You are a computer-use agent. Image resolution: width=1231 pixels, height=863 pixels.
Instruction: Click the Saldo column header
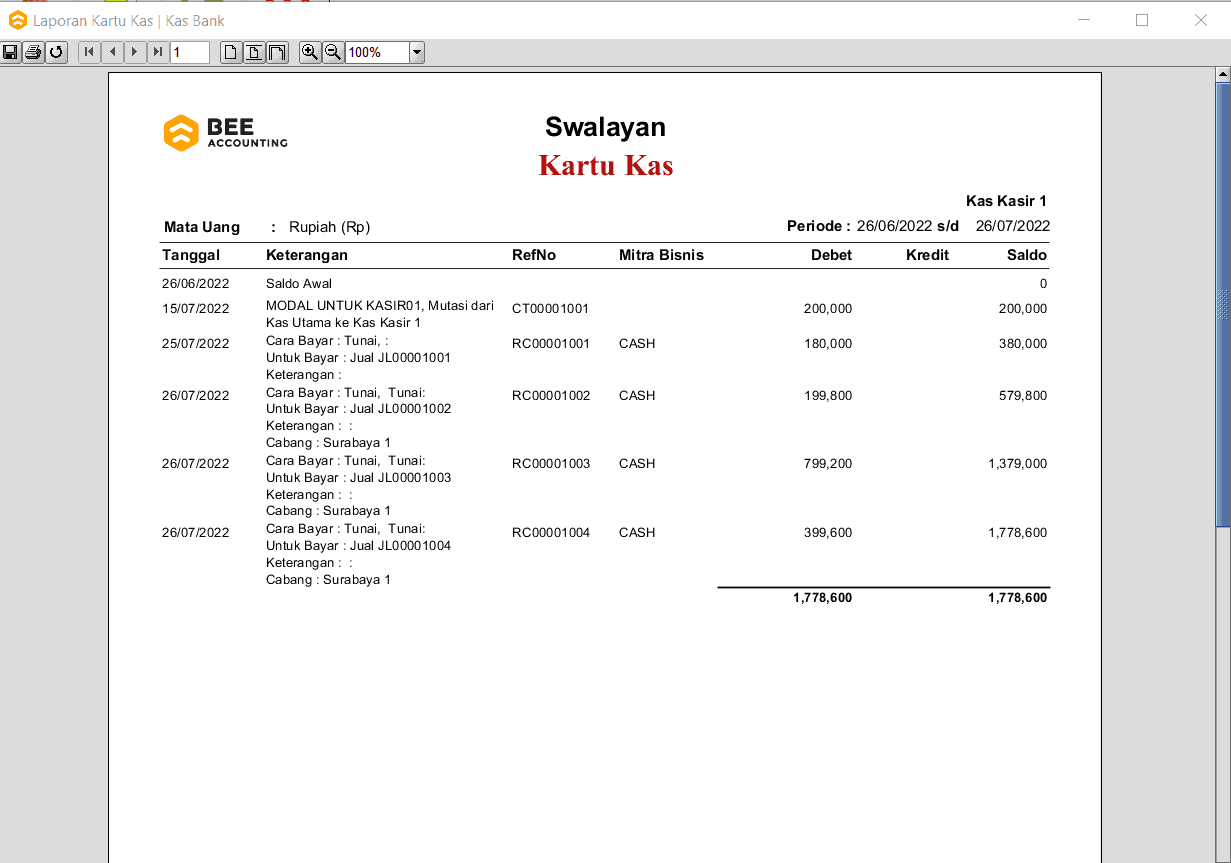(x=1027, y=255)
